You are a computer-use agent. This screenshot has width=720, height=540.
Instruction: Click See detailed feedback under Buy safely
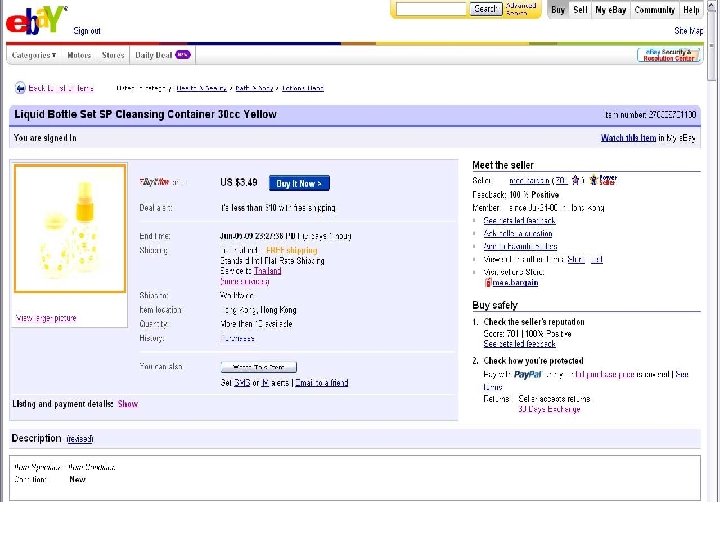(519, 343)
